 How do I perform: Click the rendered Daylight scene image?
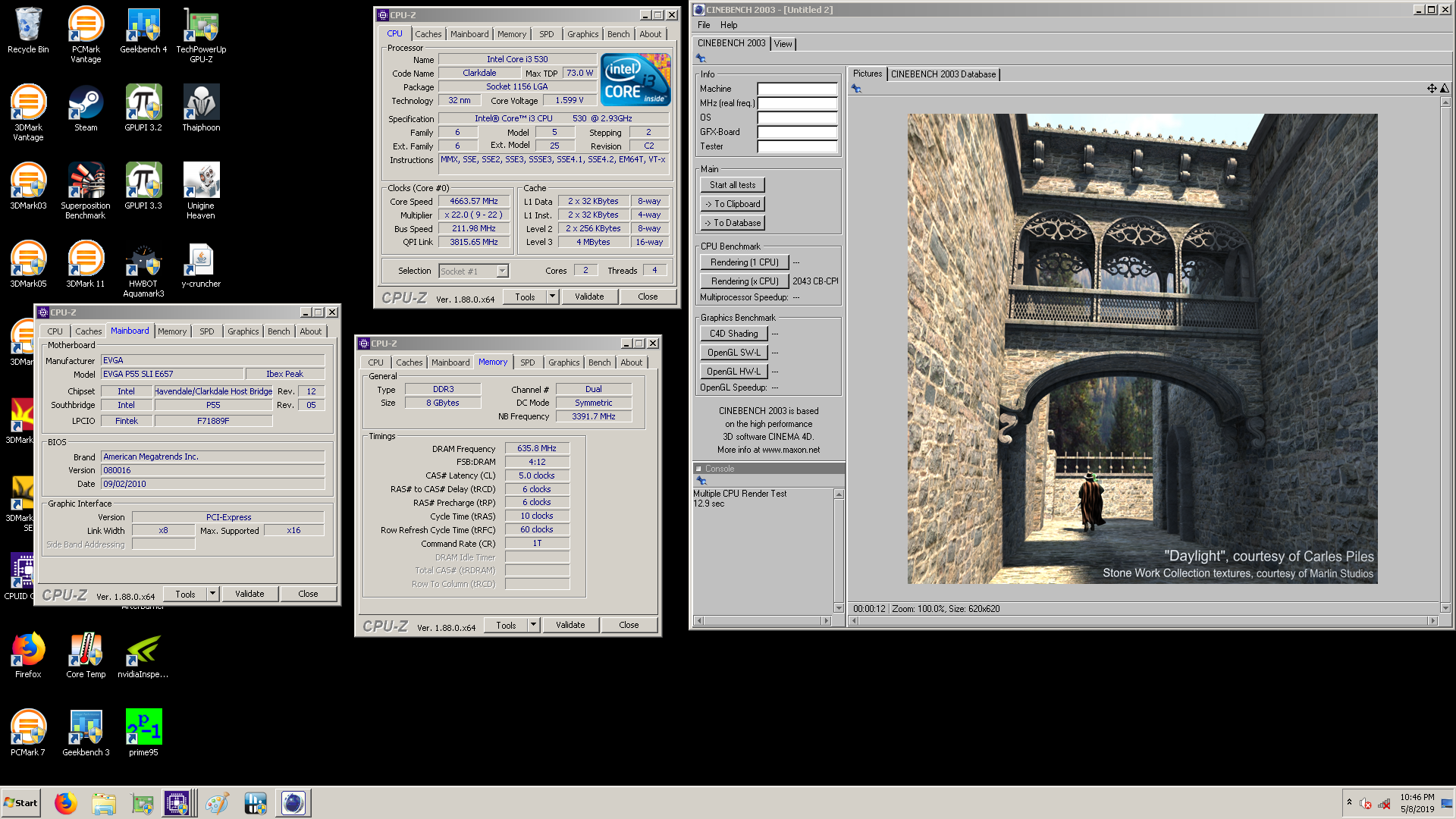pos(1142,349)
